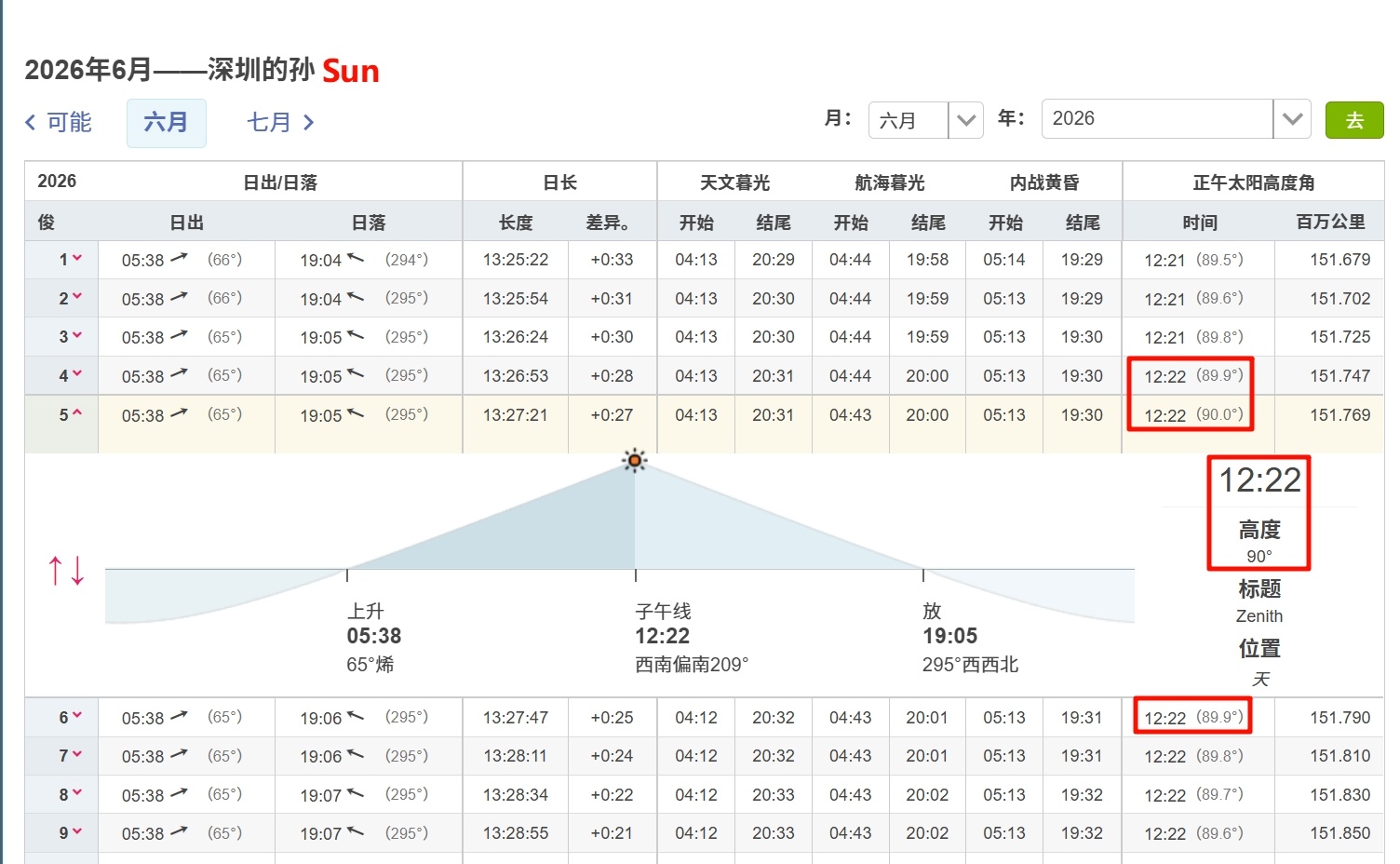
Task: Click distance value 151.769
Action: coord(1339,415)
